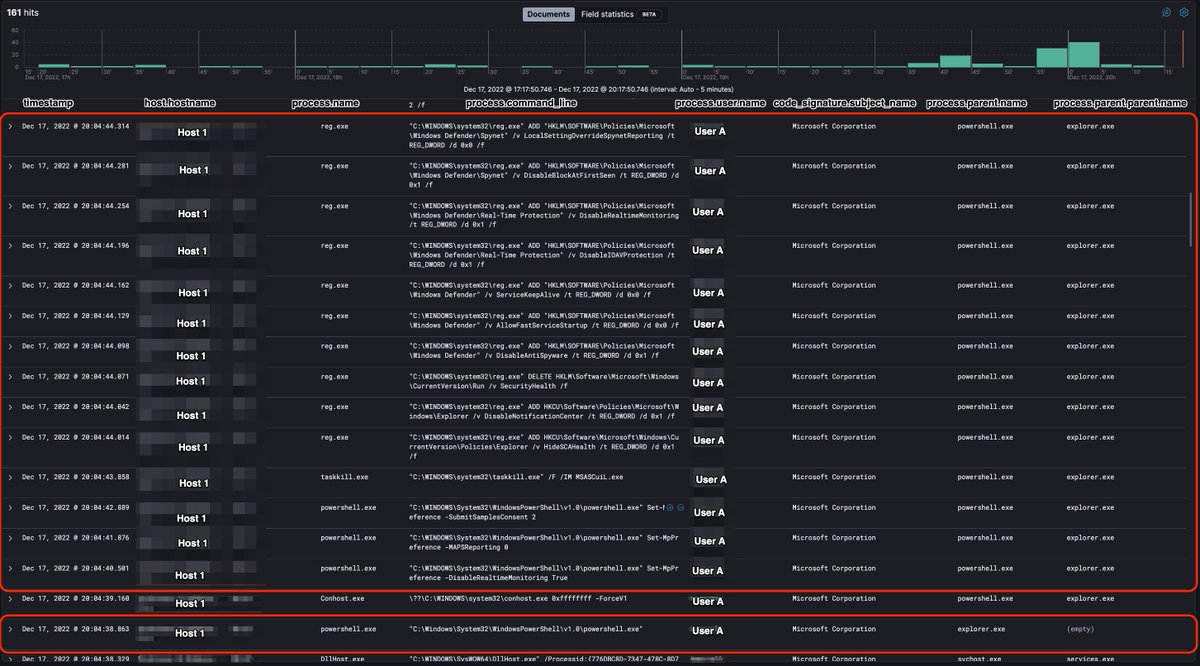Image resolution: width=1200 pixels, height=666 pixels.
Task: Expand the document at 20:04:44.314
Action: (x=10, y=126)
